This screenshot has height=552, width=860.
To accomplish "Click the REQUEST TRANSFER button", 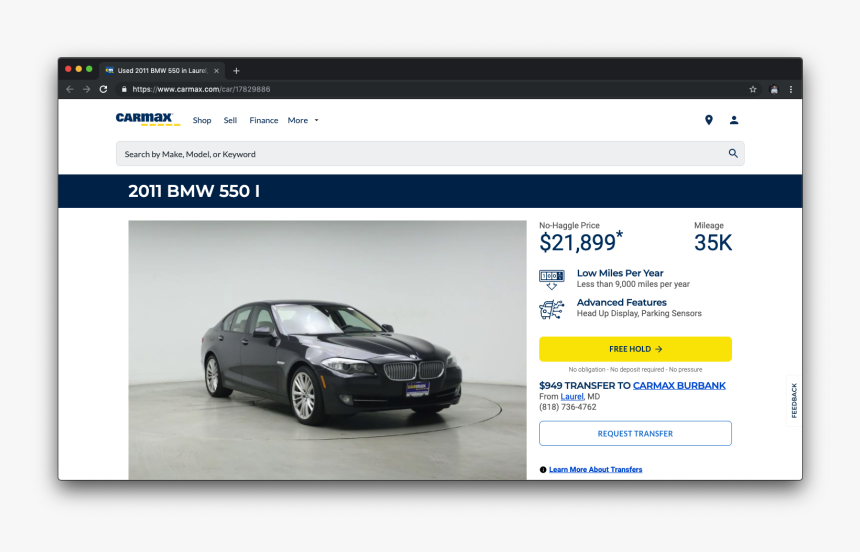I will [x=635, y=433].
